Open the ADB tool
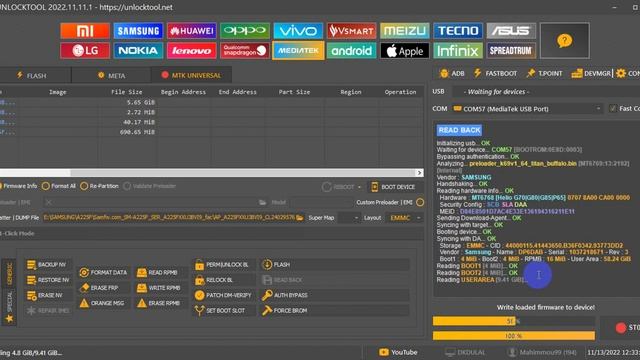The width and height of the screenshot is (640, 360). tap(452, 73)
